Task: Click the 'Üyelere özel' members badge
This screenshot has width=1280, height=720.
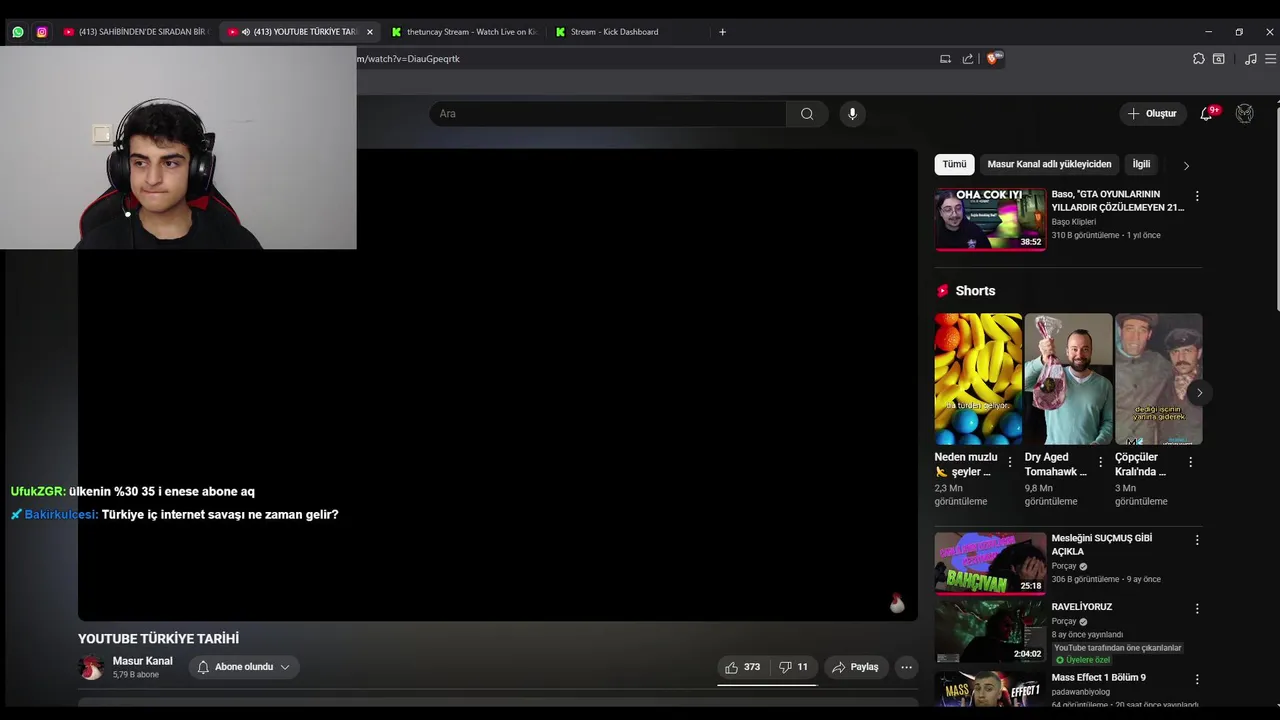Action: (x=1083, y=660)
